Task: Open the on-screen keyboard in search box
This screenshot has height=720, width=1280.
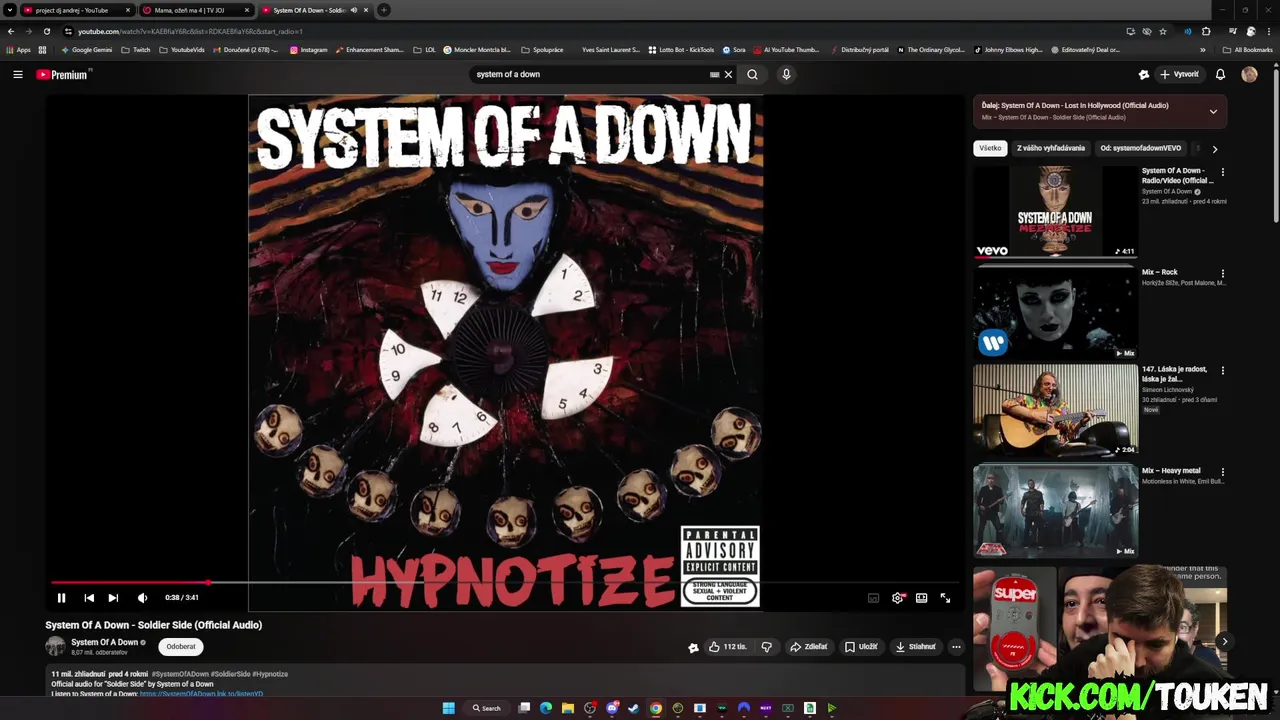Action: pos(714,74)
